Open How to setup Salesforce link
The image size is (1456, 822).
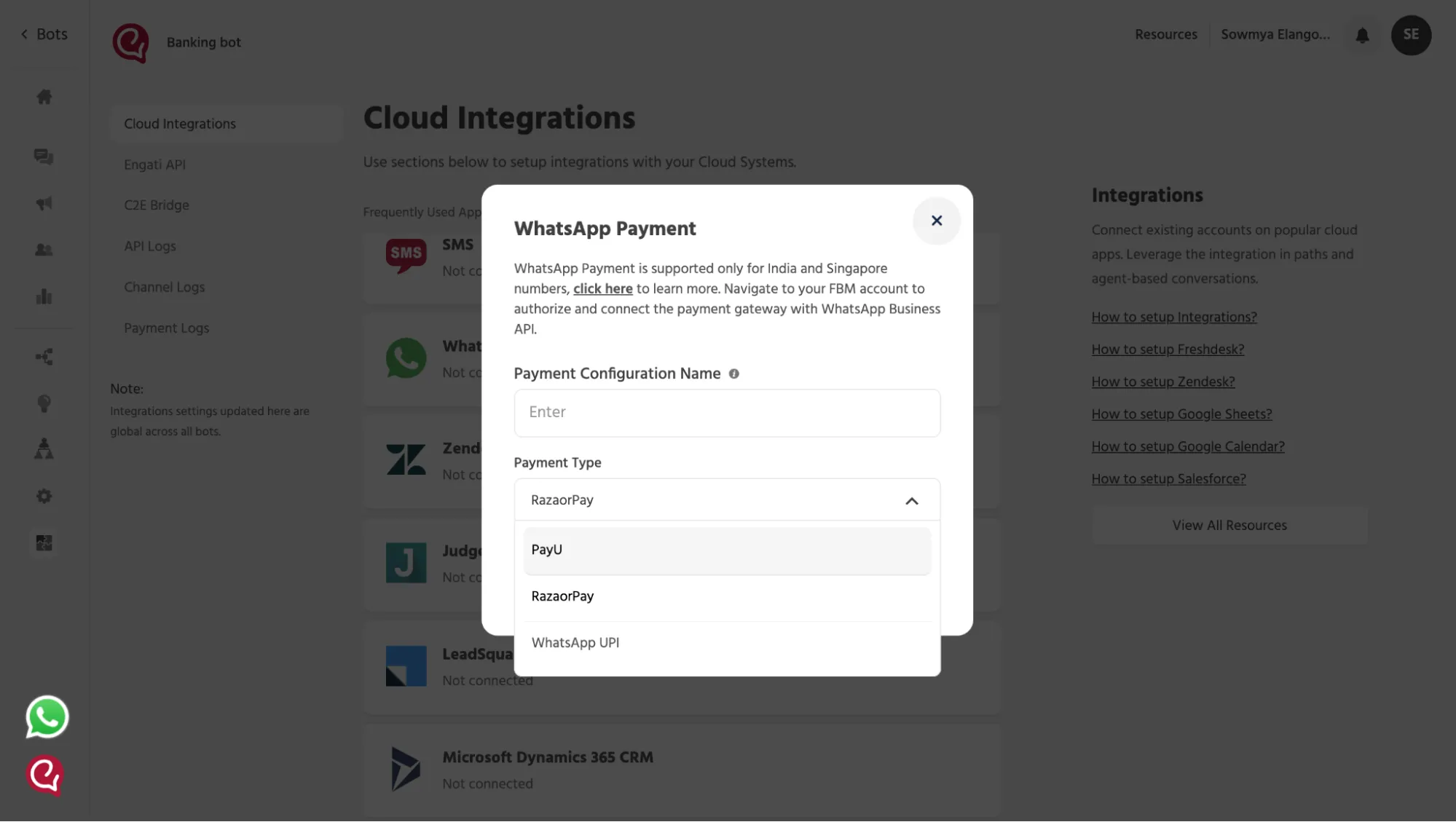pos(1168,479)
